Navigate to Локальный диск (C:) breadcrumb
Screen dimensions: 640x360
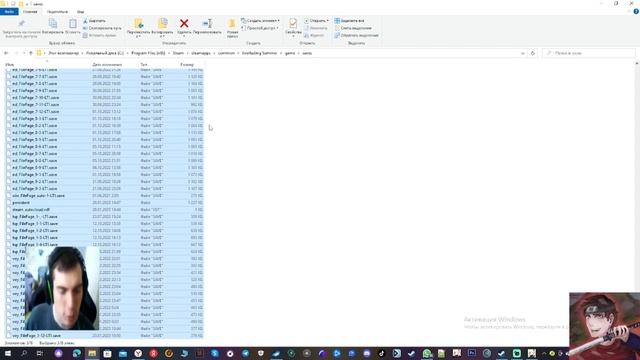pyautogui.click(x=105, y=53)
